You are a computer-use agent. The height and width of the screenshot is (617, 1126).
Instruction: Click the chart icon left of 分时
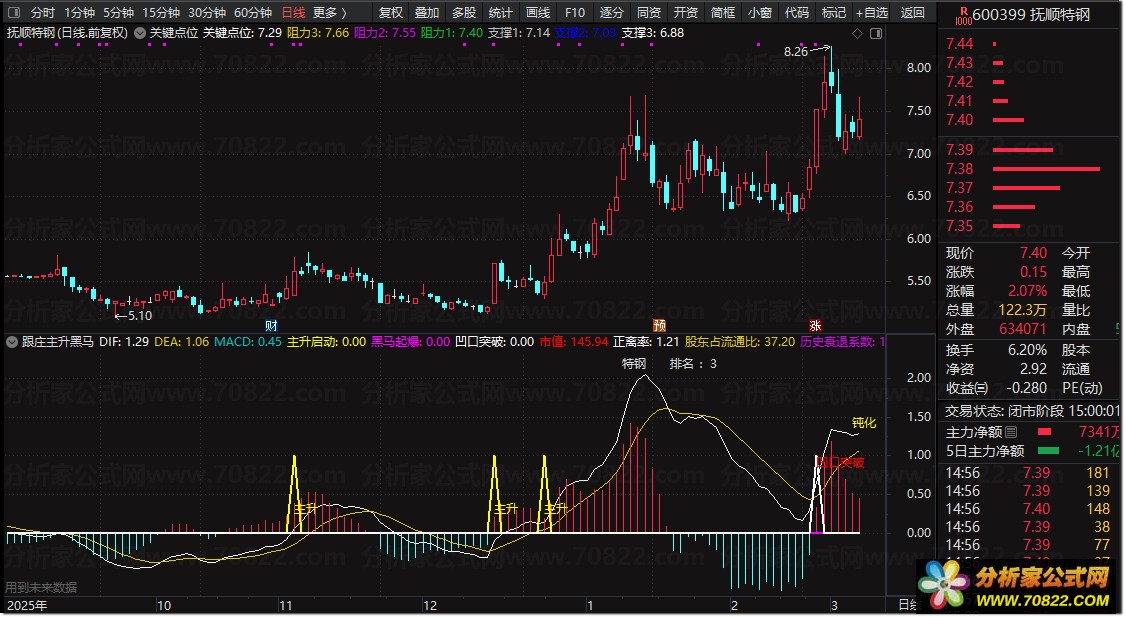14,13
